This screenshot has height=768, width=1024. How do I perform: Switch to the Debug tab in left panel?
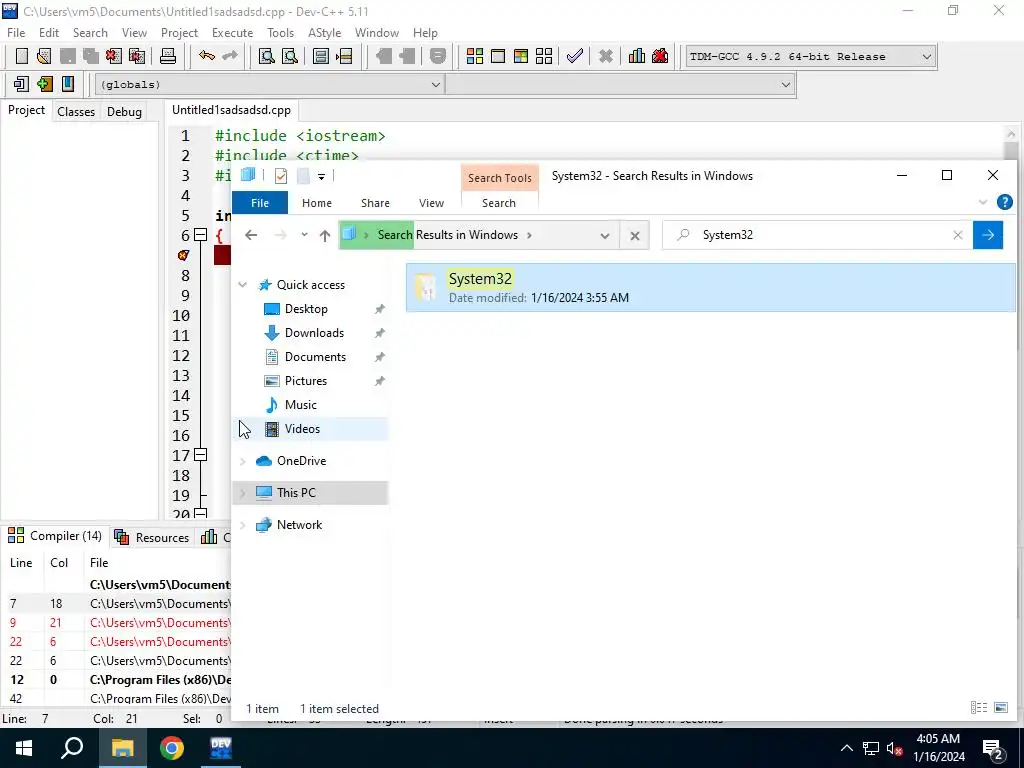[x=124, y=111]
